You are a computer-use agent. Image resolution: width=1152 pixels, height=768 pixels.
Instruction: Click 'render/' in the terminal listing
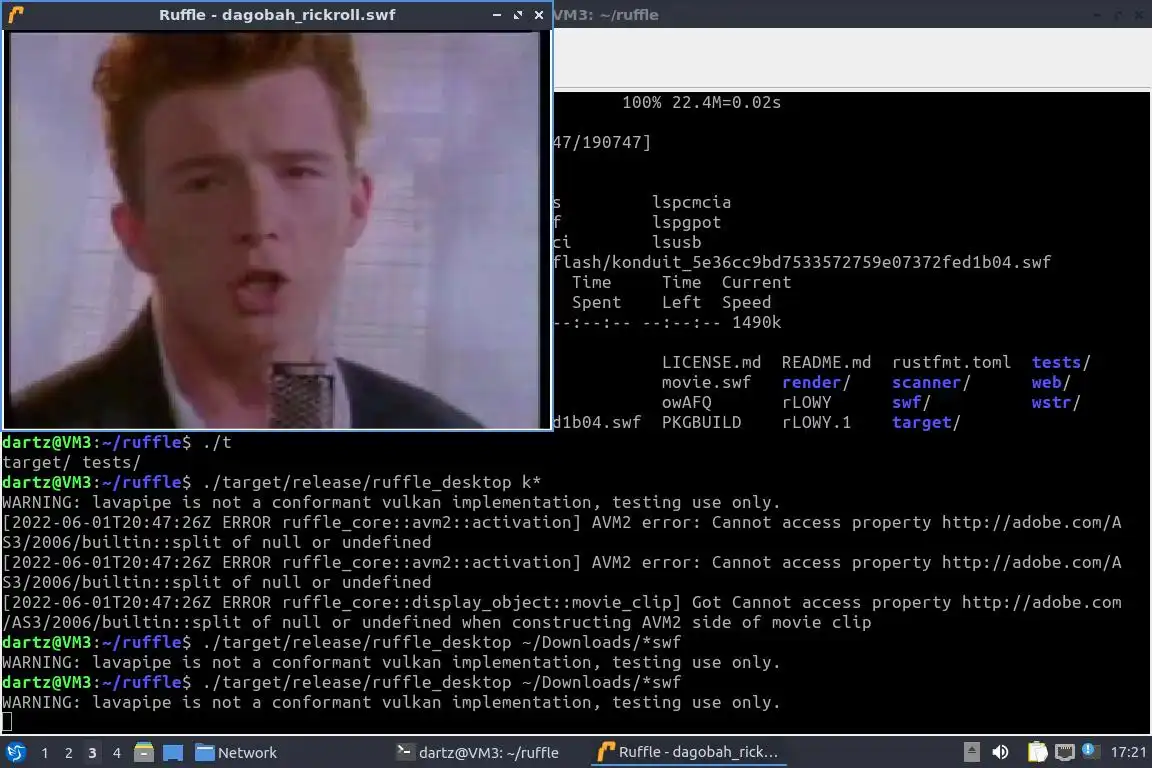816,382
